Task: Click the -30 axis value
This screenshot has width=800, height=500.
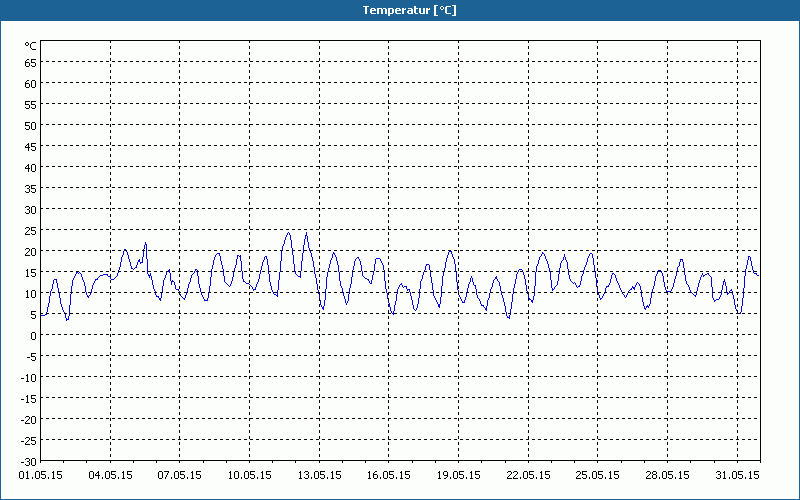Action: [29, 462]
